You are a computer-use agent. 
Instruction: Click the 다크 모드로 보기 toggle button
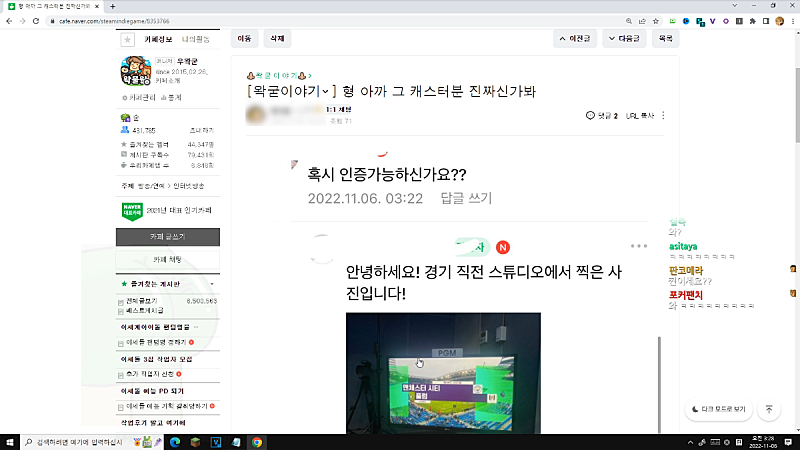coord(718,409)
